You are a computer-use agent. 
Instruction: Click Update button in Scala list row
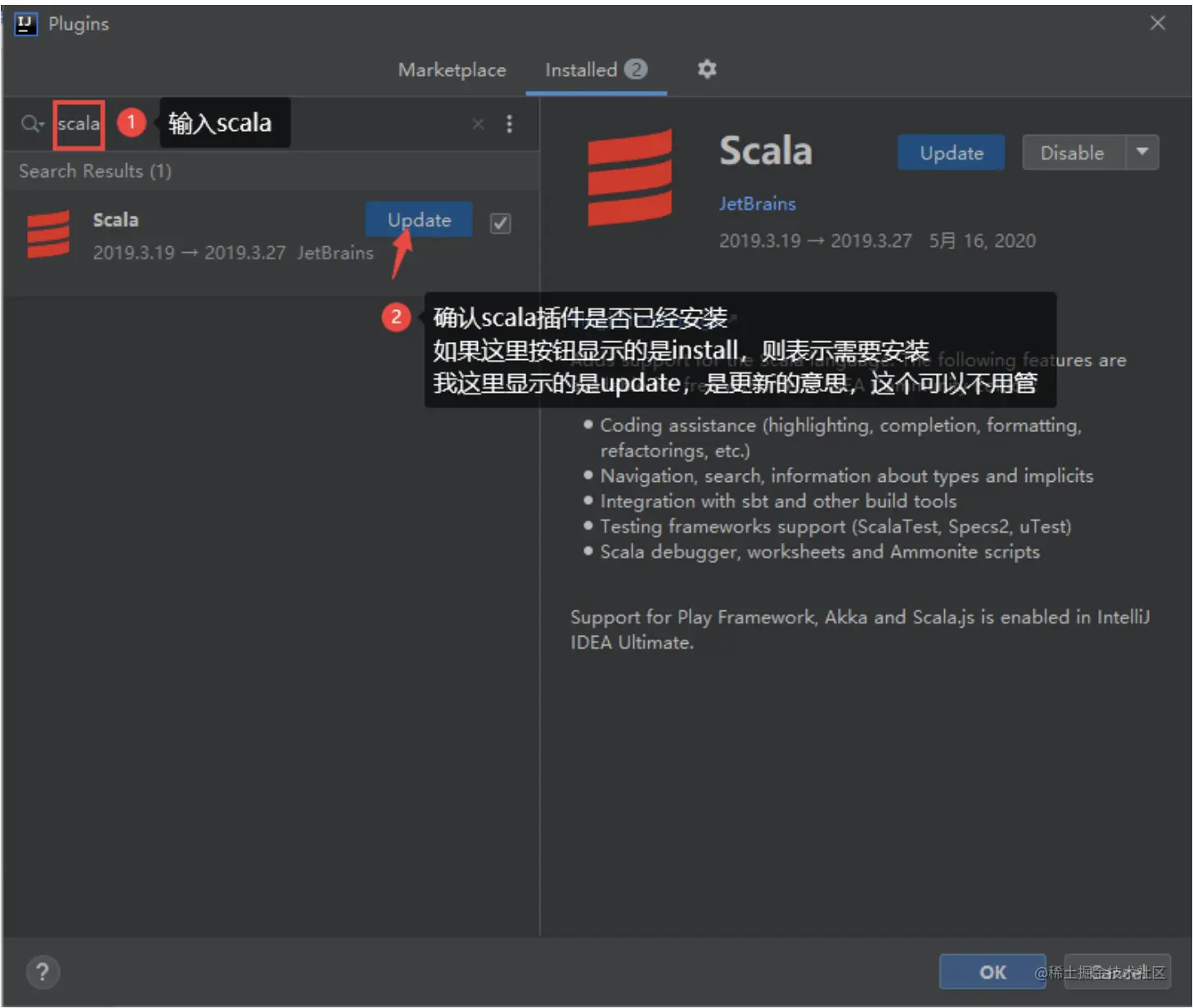click(x=419, y=219)
